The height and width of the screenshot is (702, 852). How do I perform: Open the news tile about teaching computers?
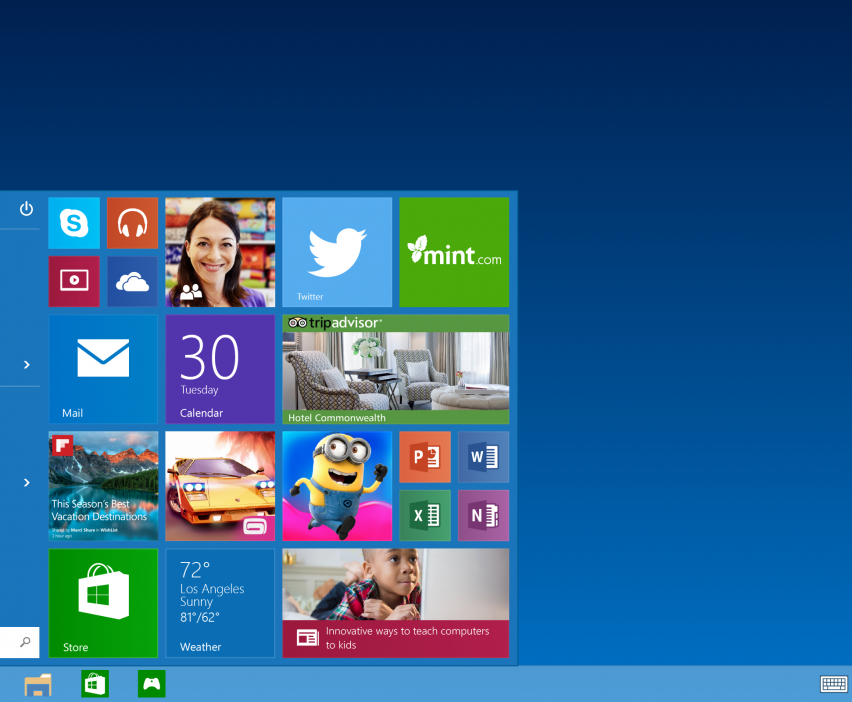[395, 603]
